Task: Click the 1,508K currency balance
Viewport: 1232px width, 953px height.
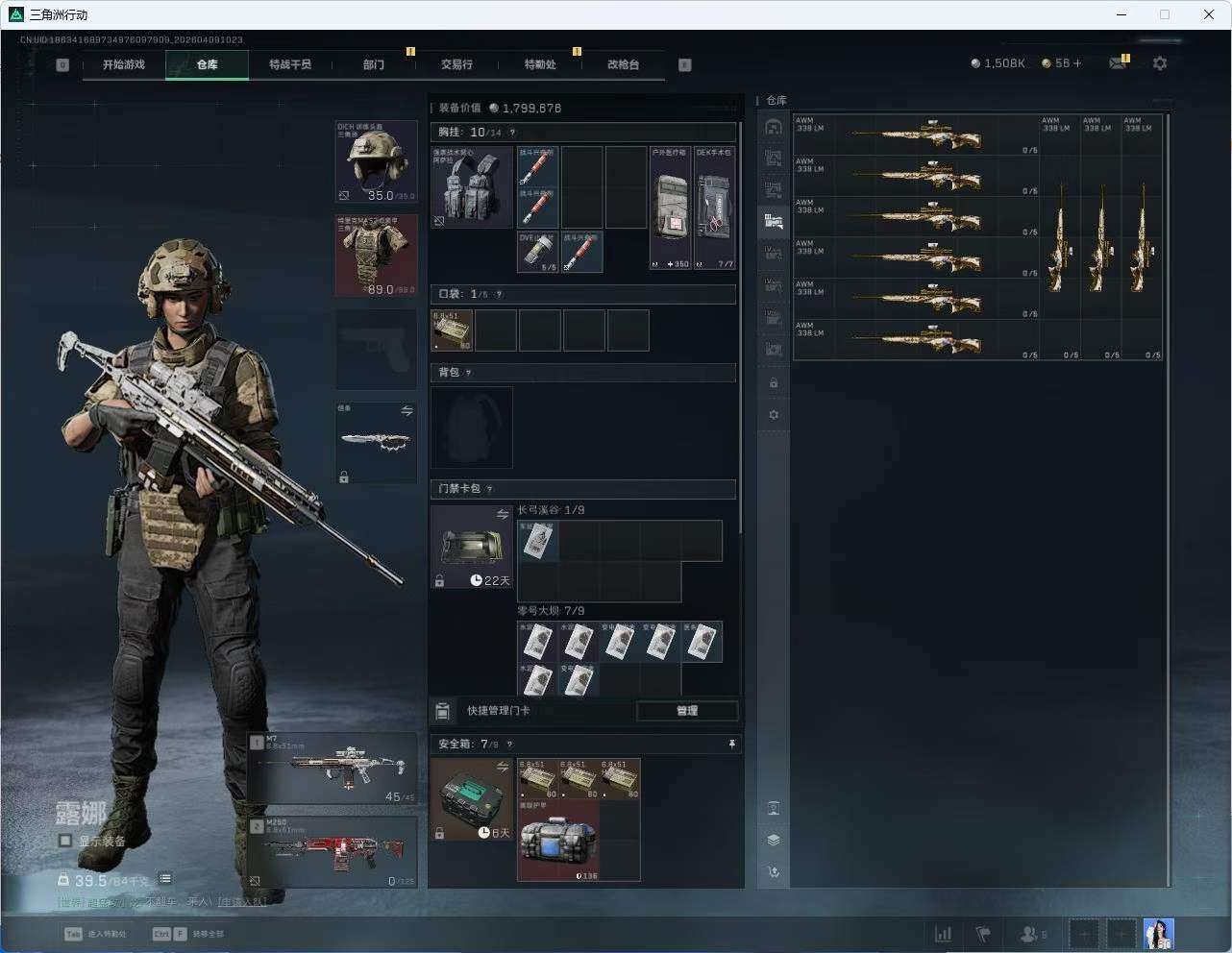Action: coord(998,63)
